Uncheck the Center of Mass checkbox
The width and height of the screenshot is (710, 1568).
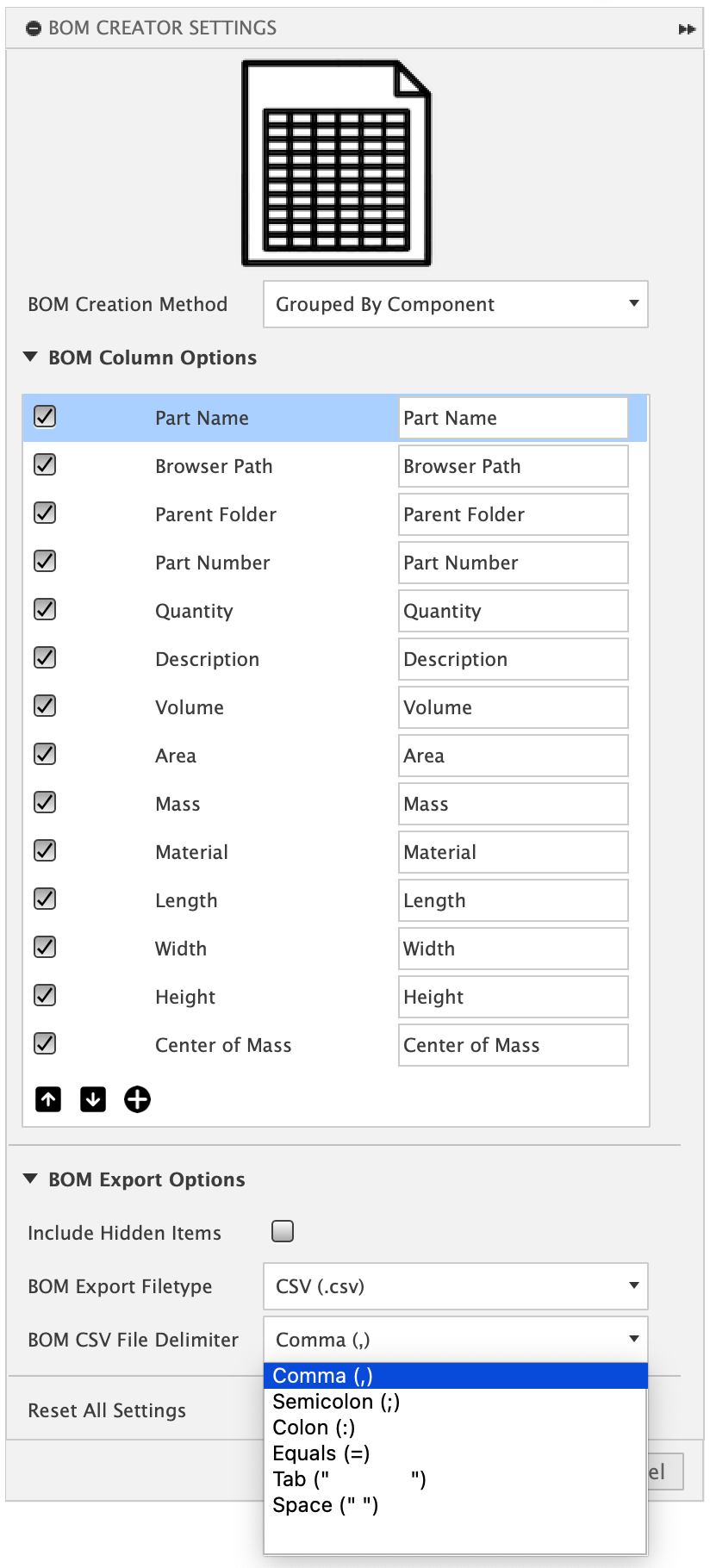45,1044
